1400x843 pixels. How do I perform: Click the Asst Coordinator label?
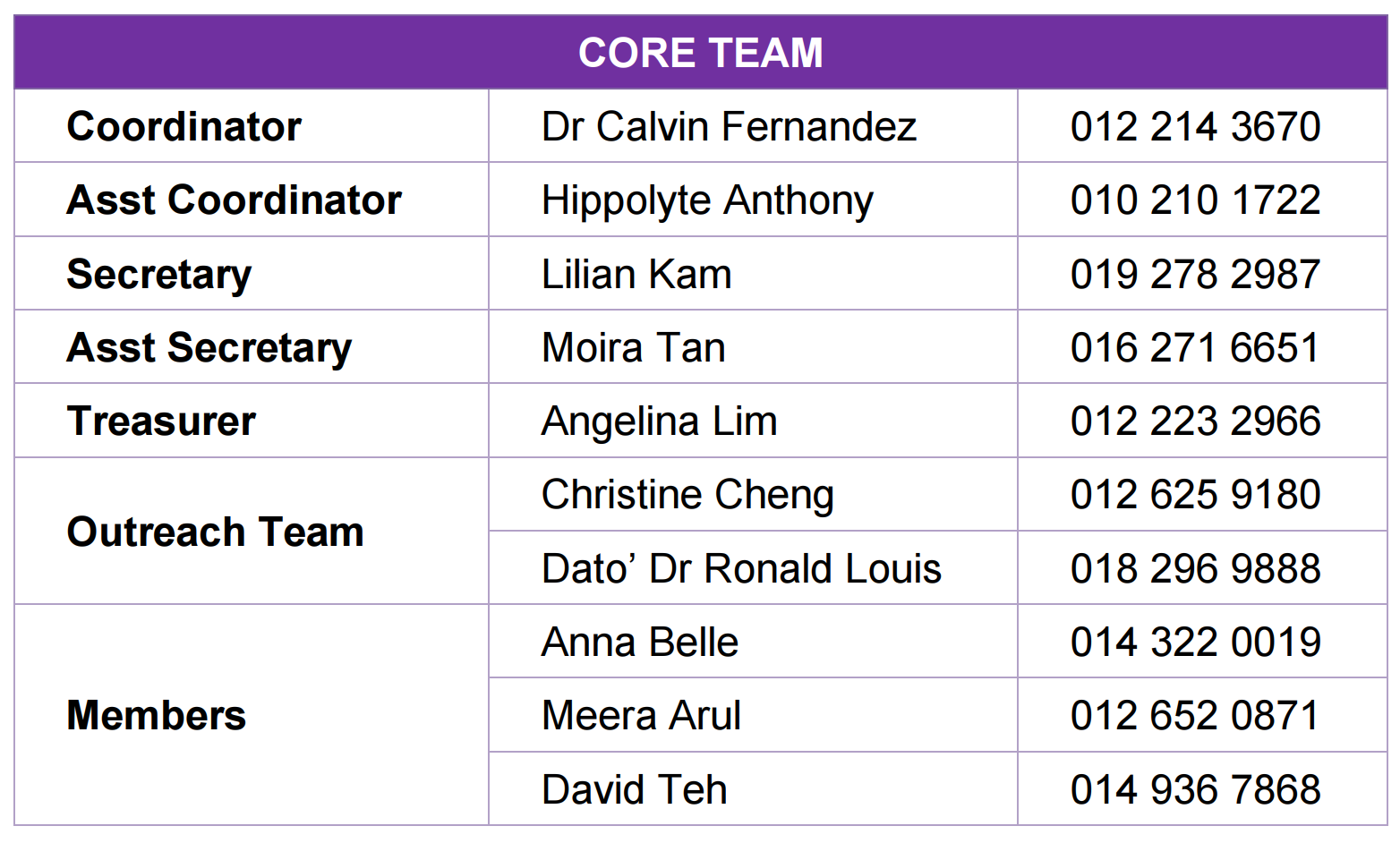point(235,200)
